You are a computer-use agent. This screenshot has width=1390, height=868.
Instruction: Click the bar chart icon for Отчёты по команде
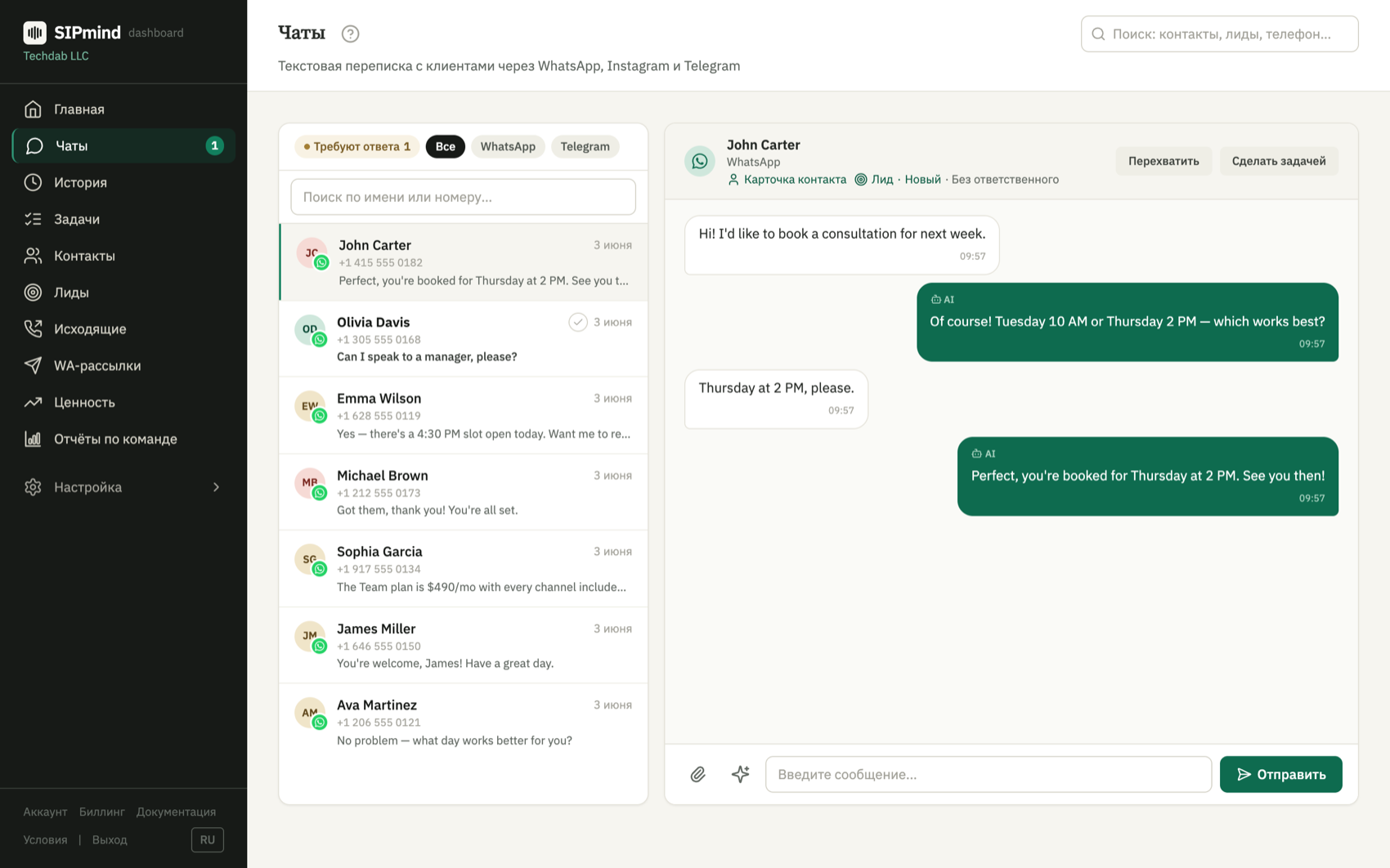pyautogui.click(x=33, y=439)
